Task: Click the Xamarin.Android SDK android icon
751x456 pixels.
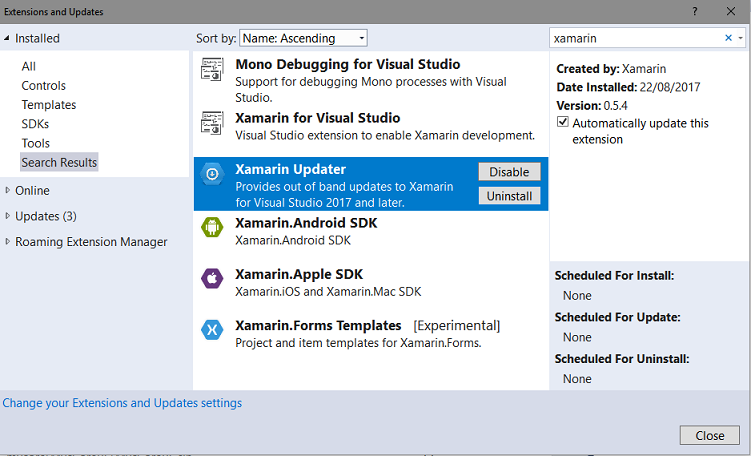Action: click(x=212, y=227)
